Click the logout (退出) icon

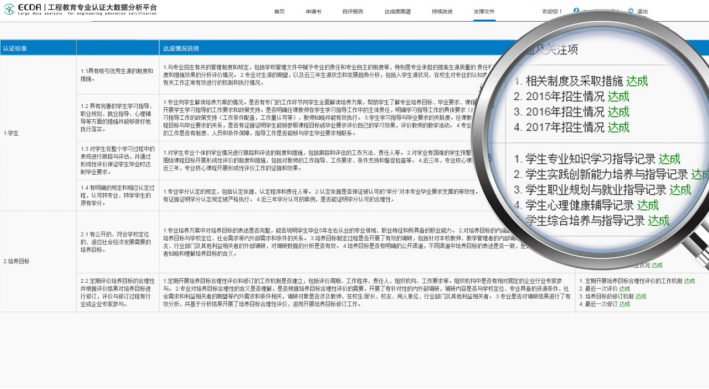click(631, 11)
